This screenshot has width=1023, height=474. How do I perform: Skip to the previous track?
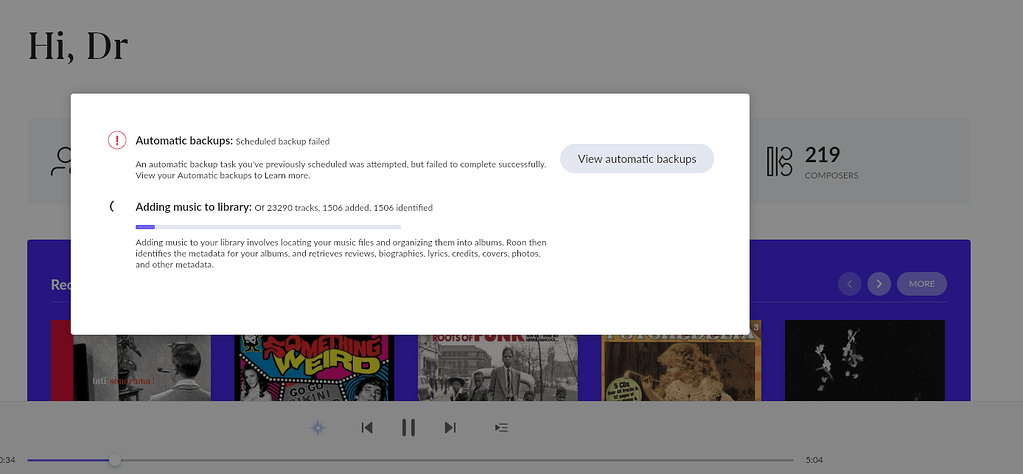click(367, 427)
